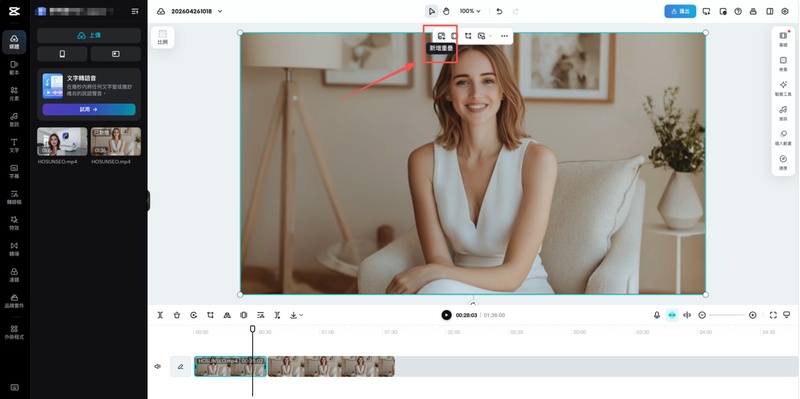
Task: Click the keyboard shortcuts icon at sidebar bottom
Action: click(x=14, y=387)
